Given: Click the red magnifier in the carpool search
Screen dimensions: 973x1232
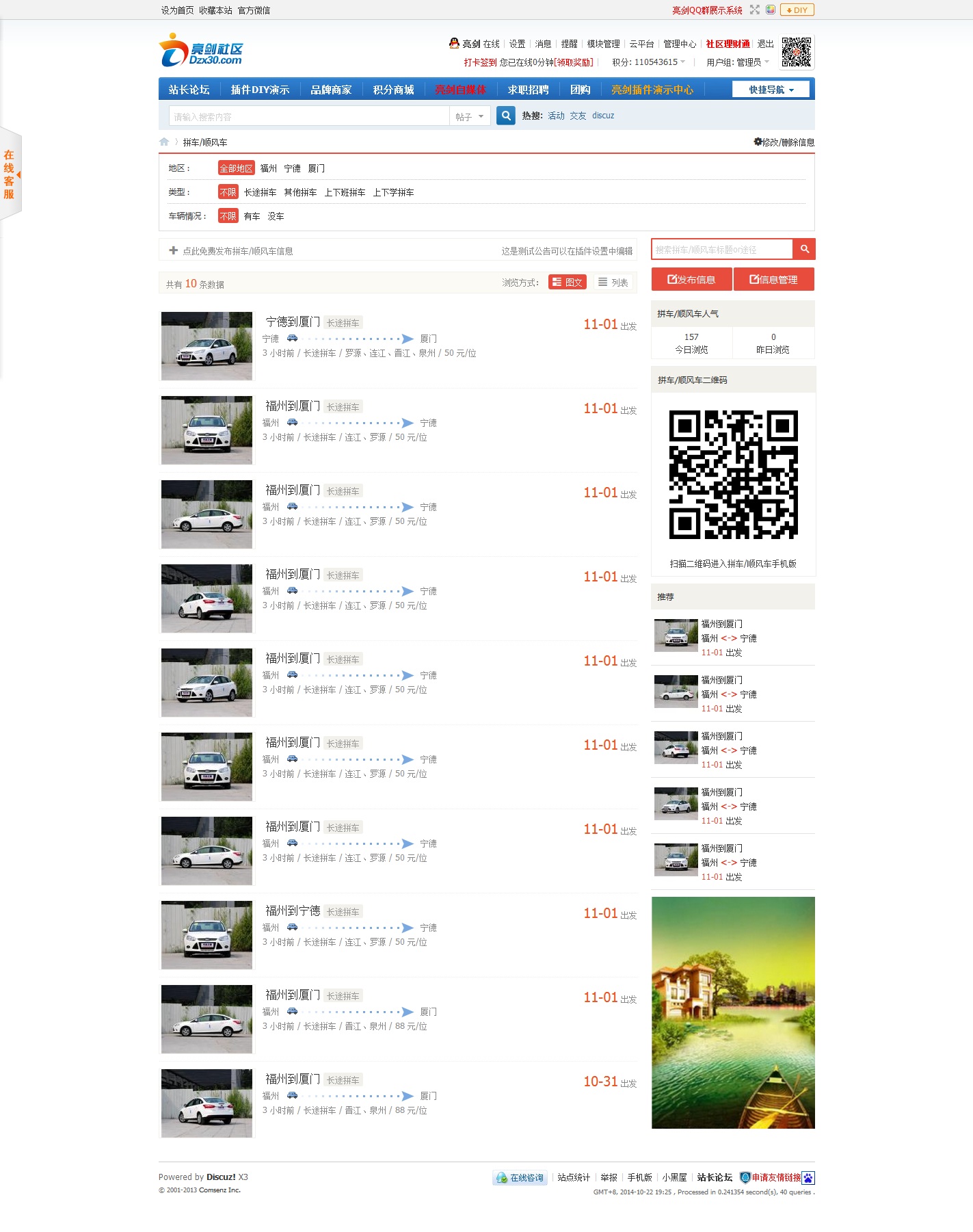Looking at the screenshot, I should tap(805, 249).
